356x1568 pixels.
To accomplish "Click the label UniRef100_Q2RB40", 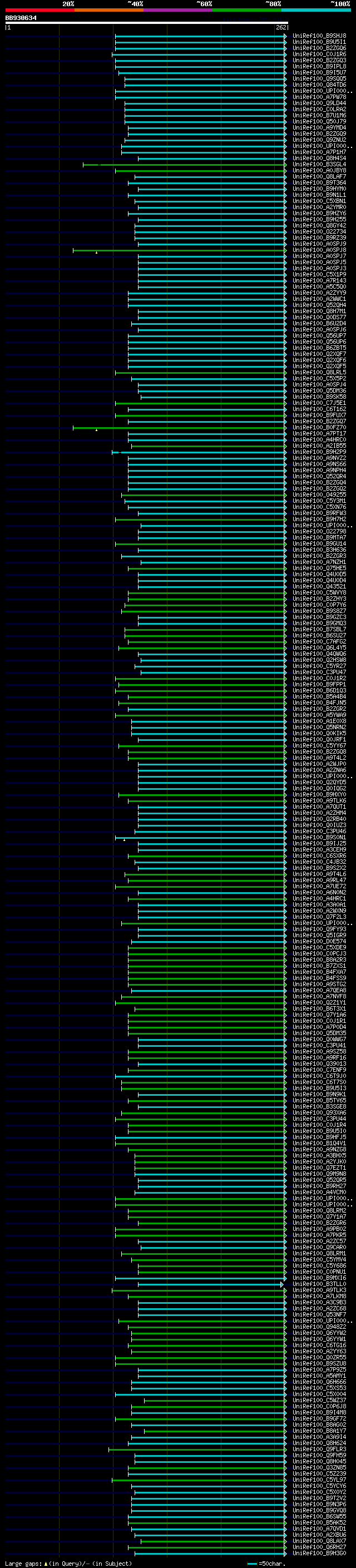I will [319, 819].
